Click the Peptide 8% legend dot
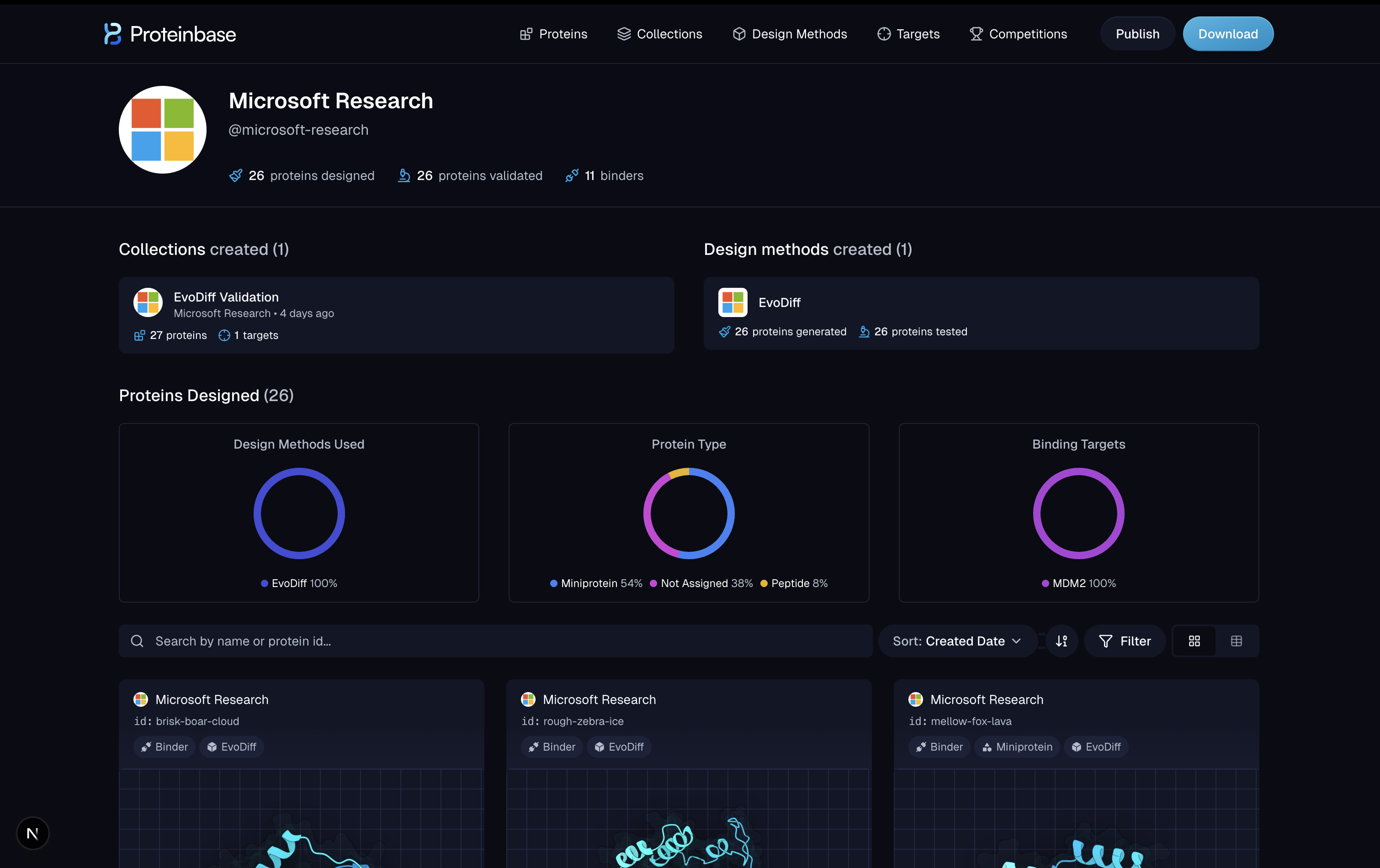 point(764,583)
